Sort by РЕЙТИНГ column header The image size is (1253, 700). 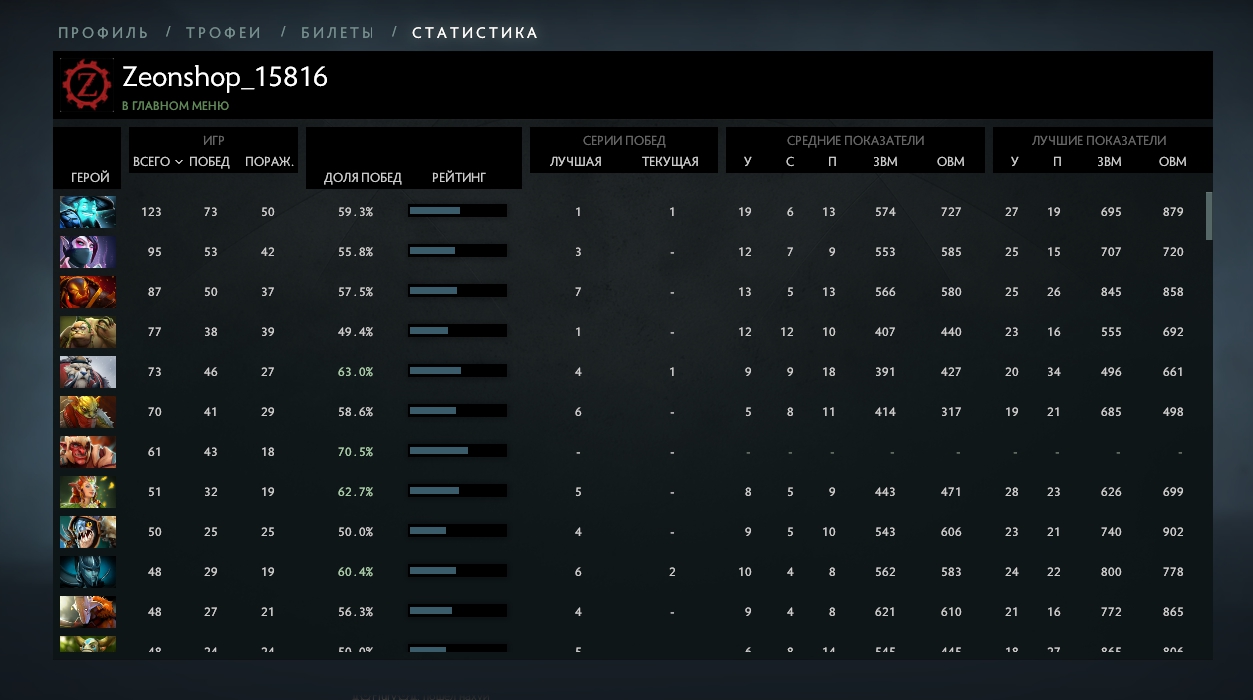[x=459, y=177]
